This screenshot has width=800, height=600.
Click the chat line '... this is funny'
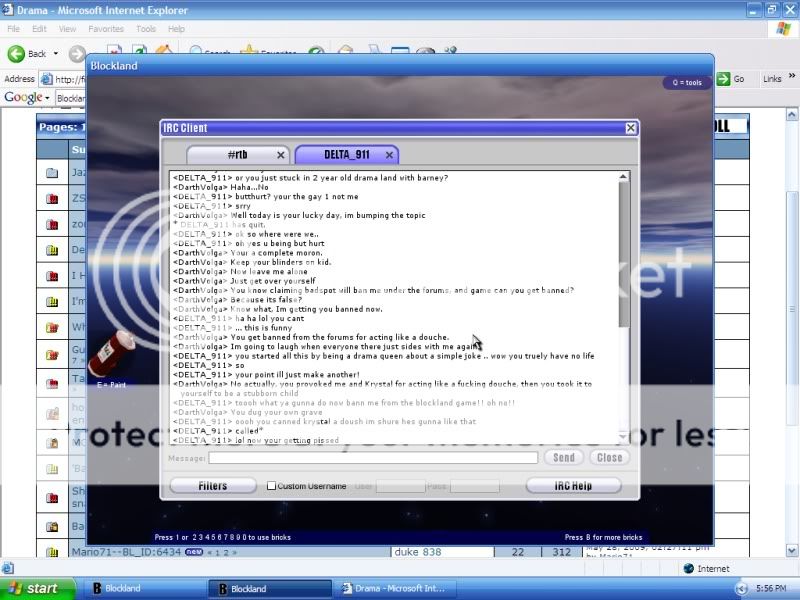[232, 328]
